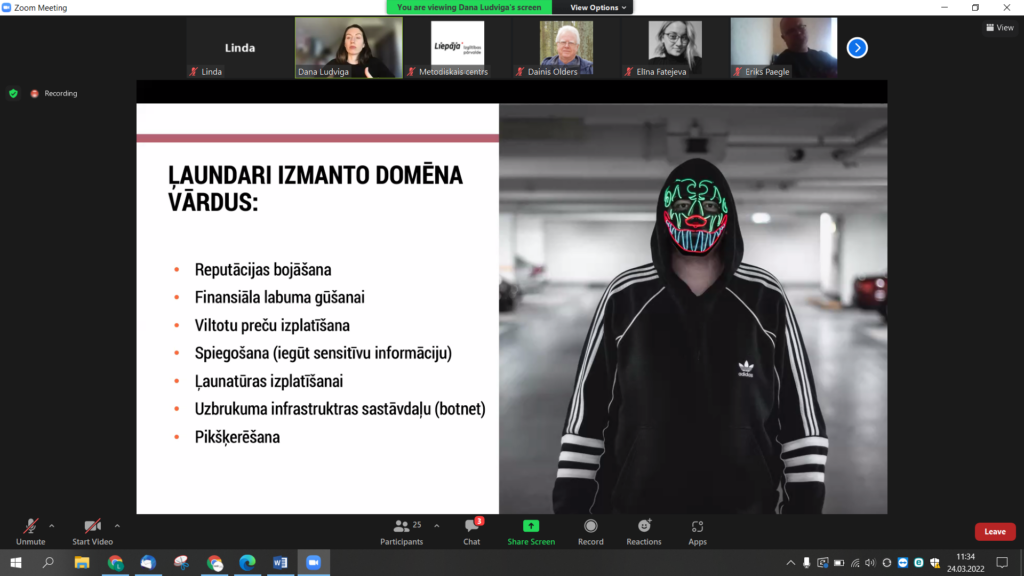Open Word from the Windows taskbar
Viewport: 1024px width, 576px height.
(280, 563)
